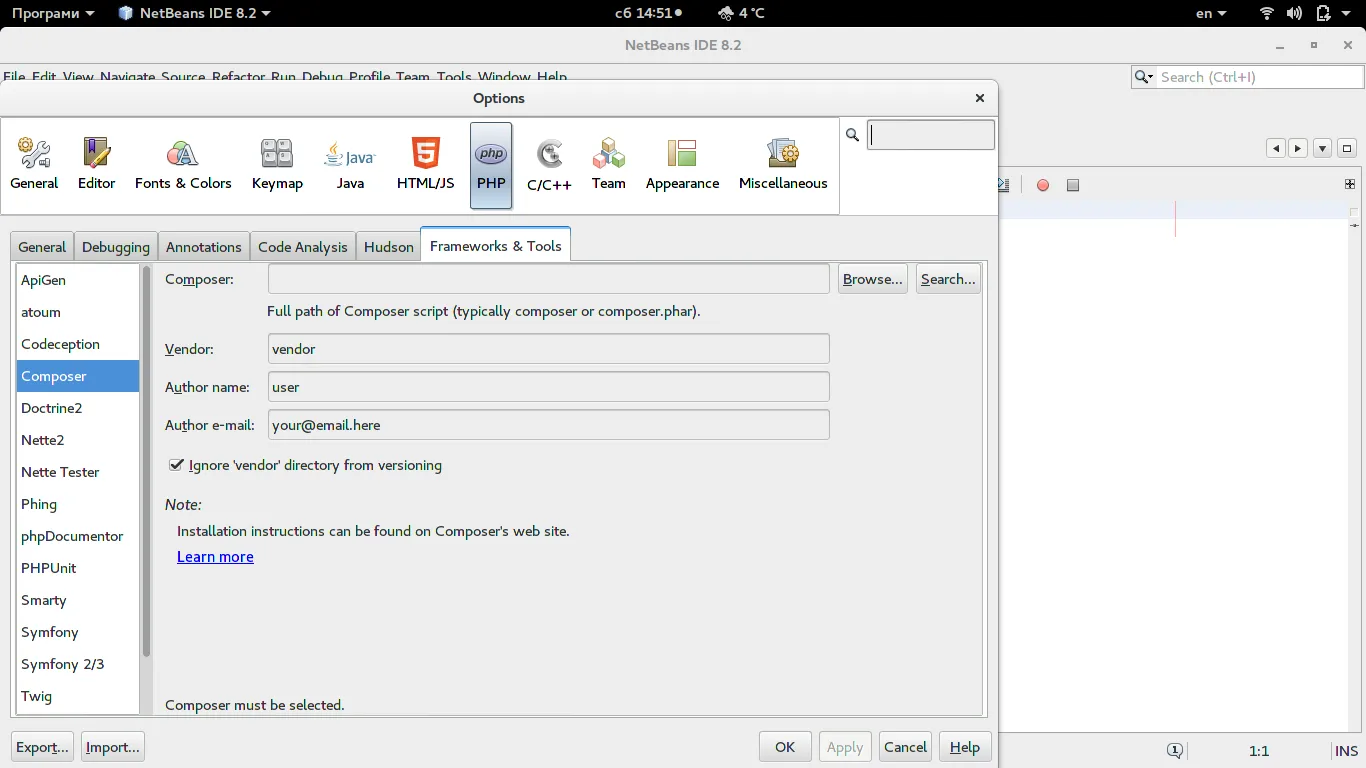
Task: Click the Author e-mail field
Action: (x=549, y=425)
